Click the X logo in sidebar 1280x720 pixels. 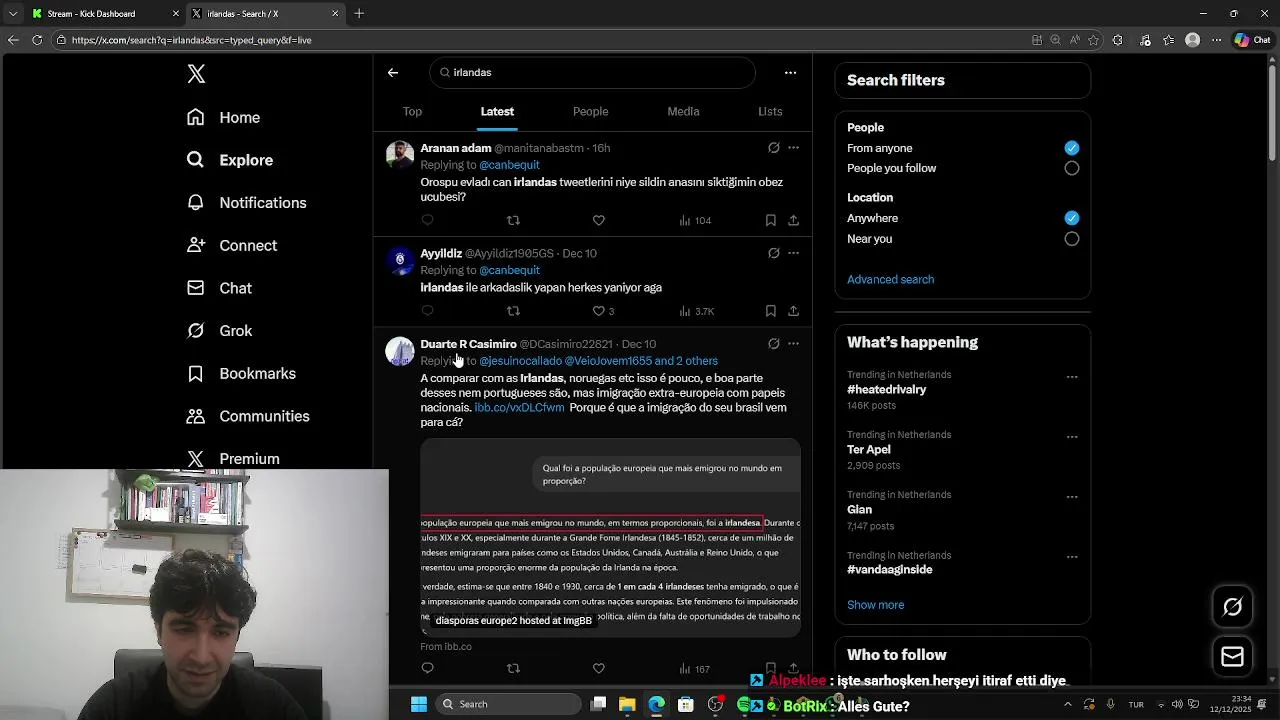click(x=196, y=74)
